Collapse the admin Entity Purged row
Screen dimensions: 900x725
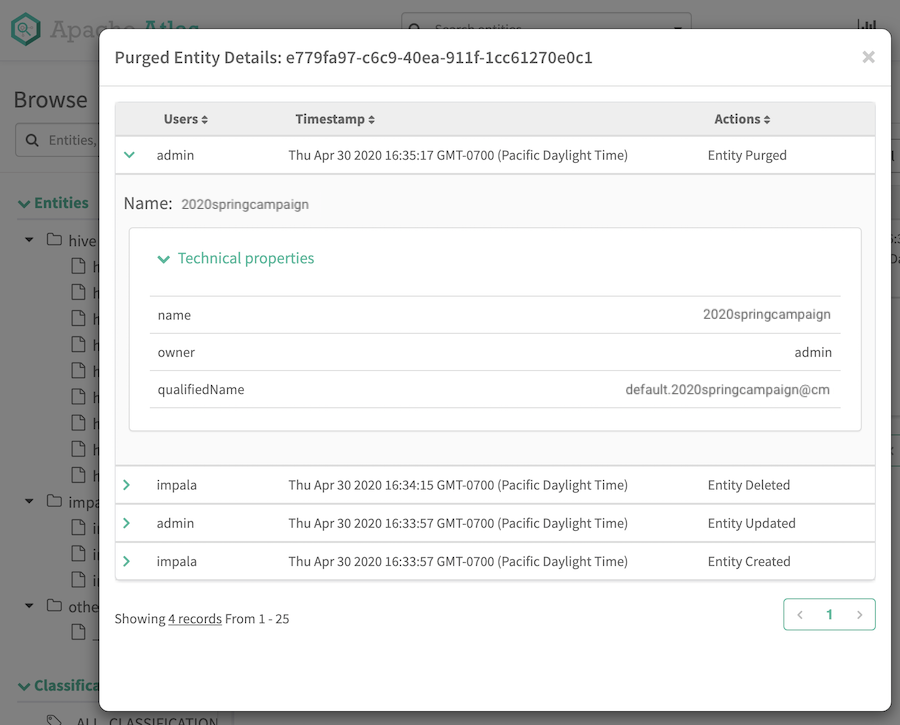click(x=129, y=155)
